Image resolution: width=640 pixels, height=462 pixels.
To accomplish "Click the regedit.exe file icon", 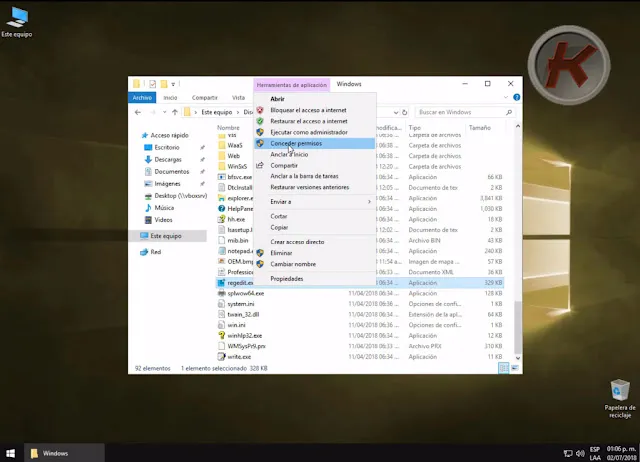I will point(221,282).
